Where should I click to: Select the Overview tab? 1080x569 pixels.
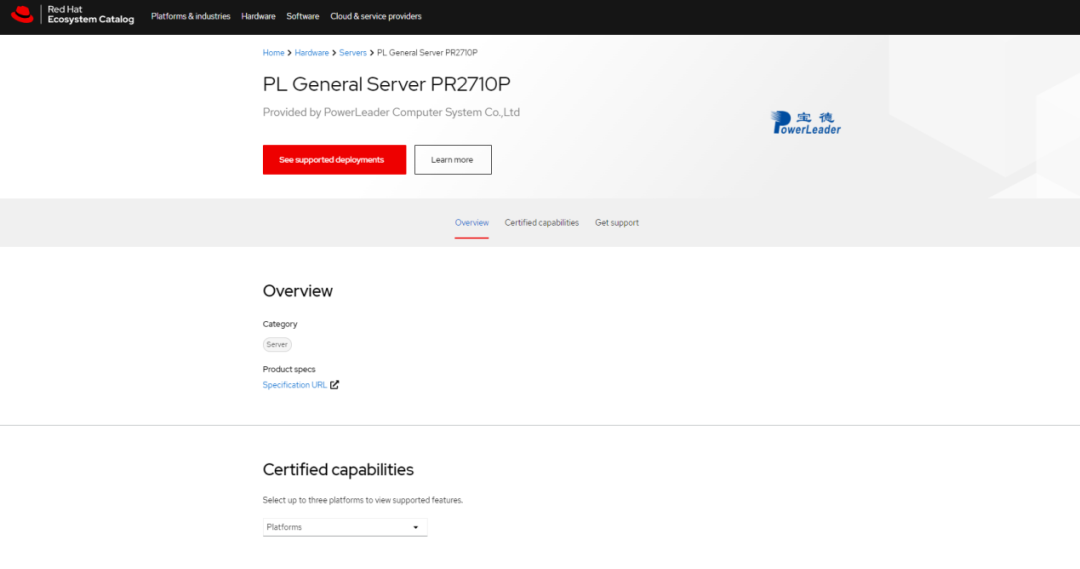[x=471, y=223]
